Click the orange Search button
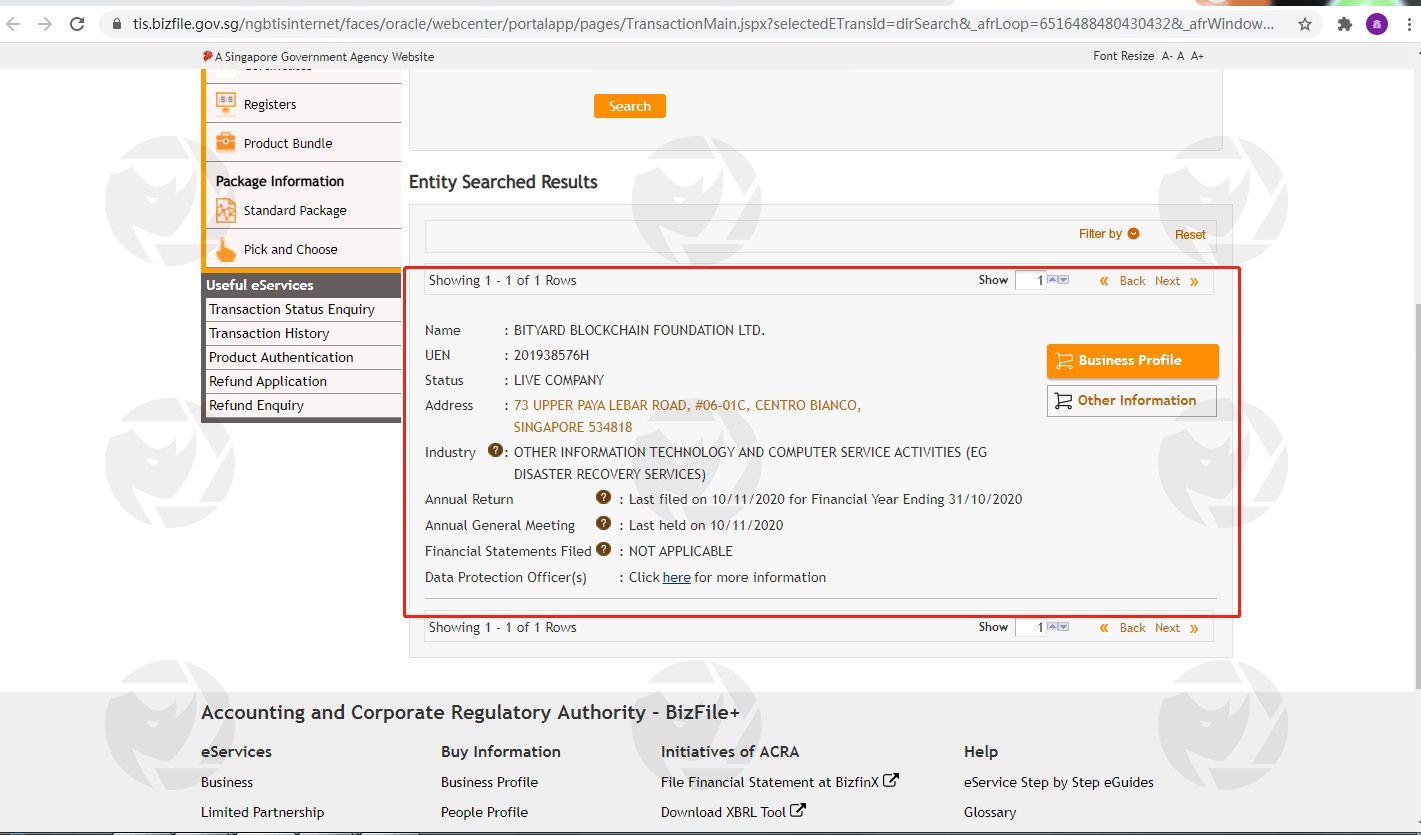 coord(629,106)
